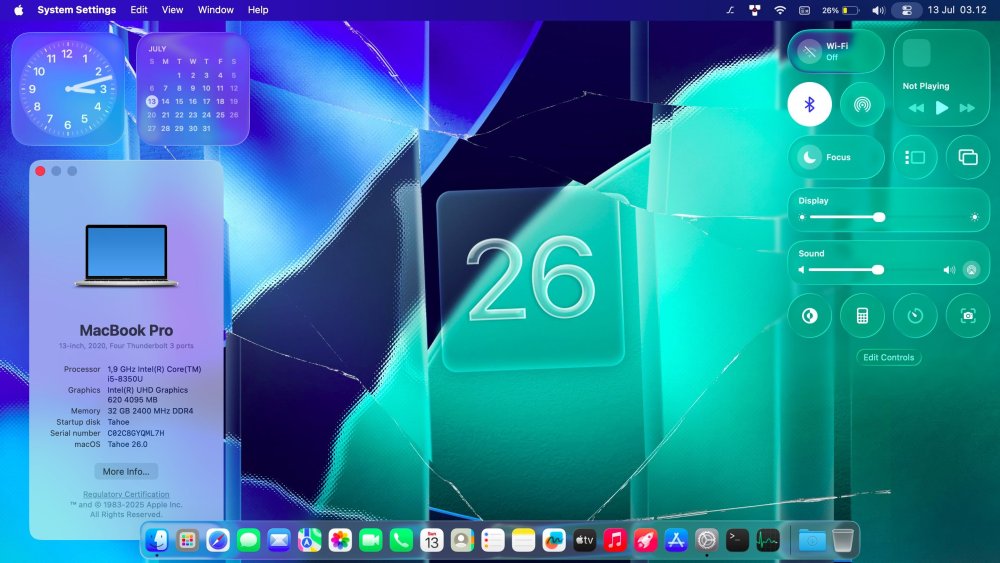
Task: Open the menu bar date and time
Action: (x=957, y=10)
